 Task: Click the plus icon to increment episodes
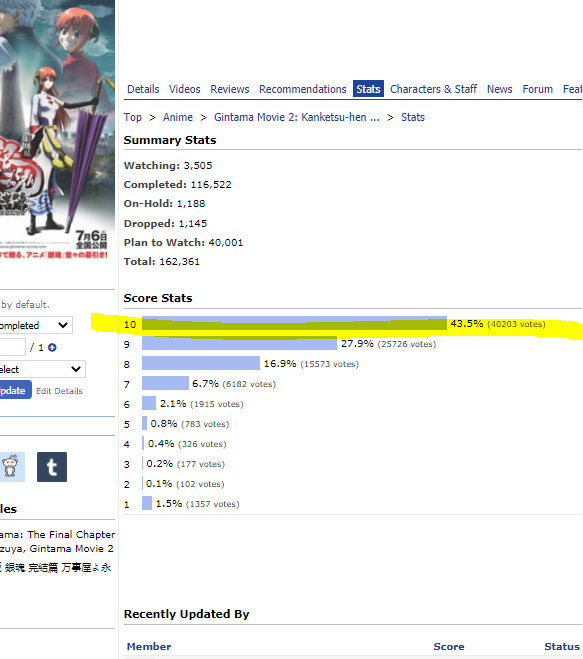[52, 348]
